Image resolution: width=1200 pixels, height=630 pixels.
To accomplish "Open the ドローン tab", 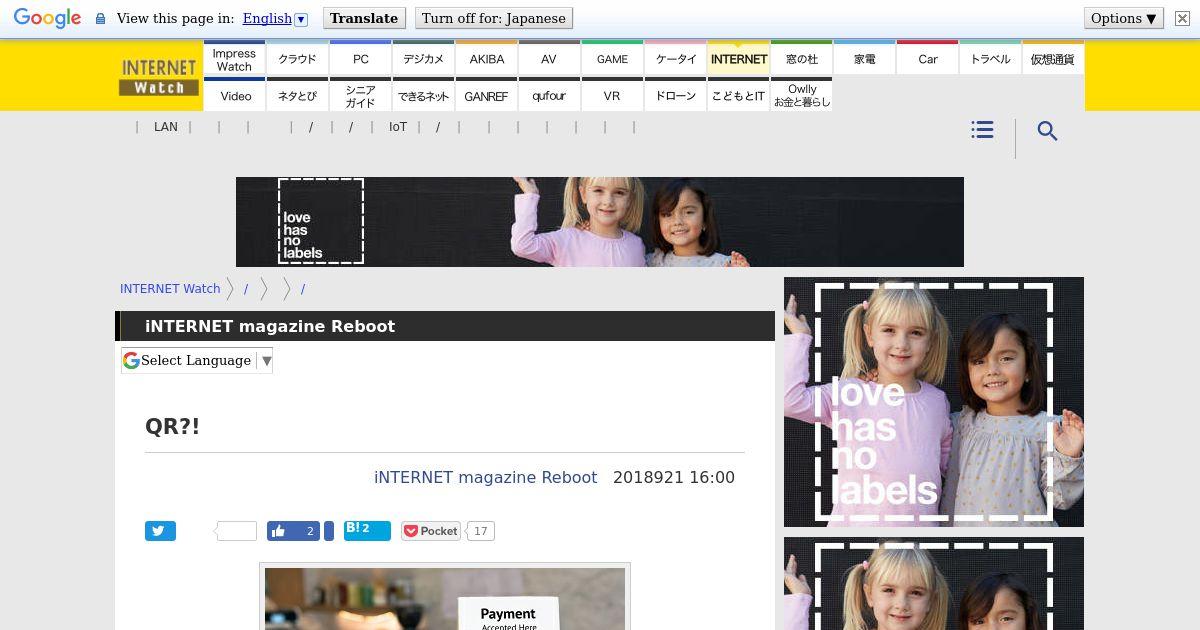I will (x=675, y=96).
